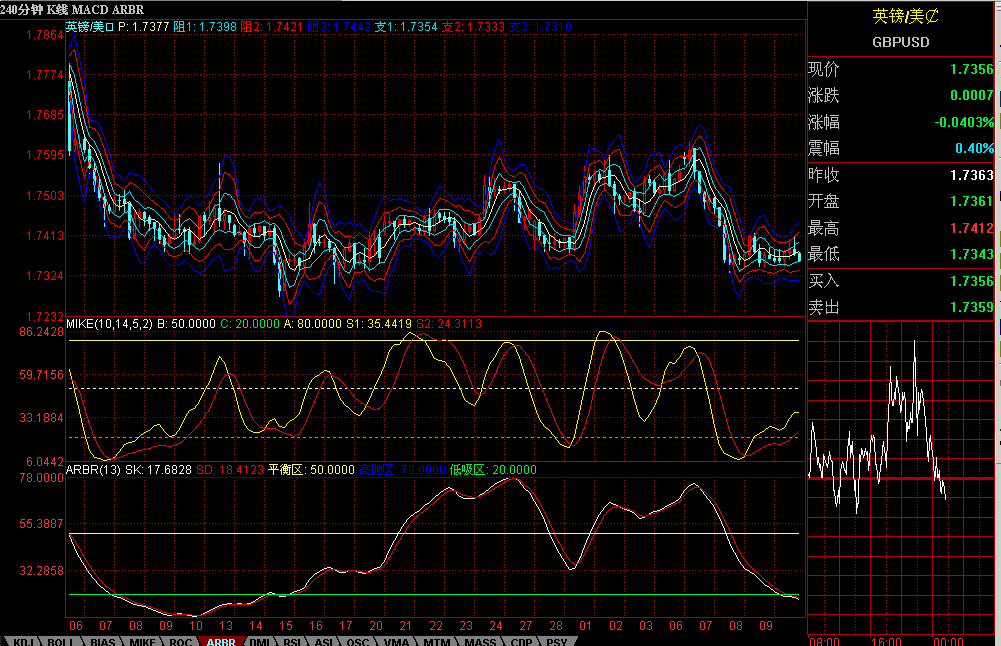Image resolution: width=1001 pixels, height=646 pixels.
Task: Click the 240分钟 K线 MACD ARBR title
Action: pyautogui.click(x=72, y=10)
